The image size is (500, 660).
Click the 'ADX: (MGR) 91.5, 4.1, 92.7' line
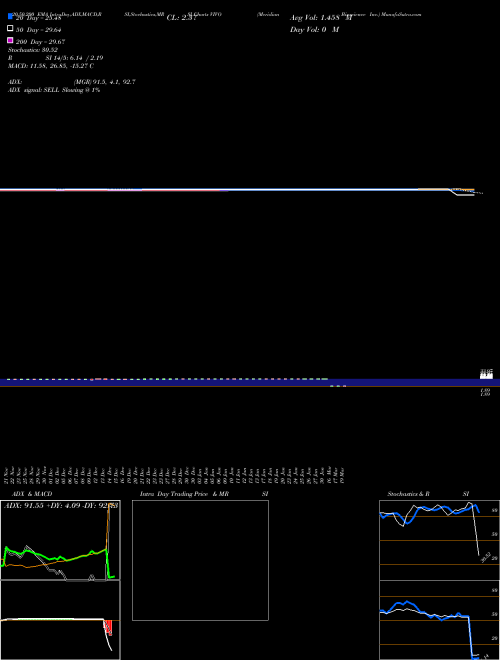pyautogui.click(x=72, y=82)
